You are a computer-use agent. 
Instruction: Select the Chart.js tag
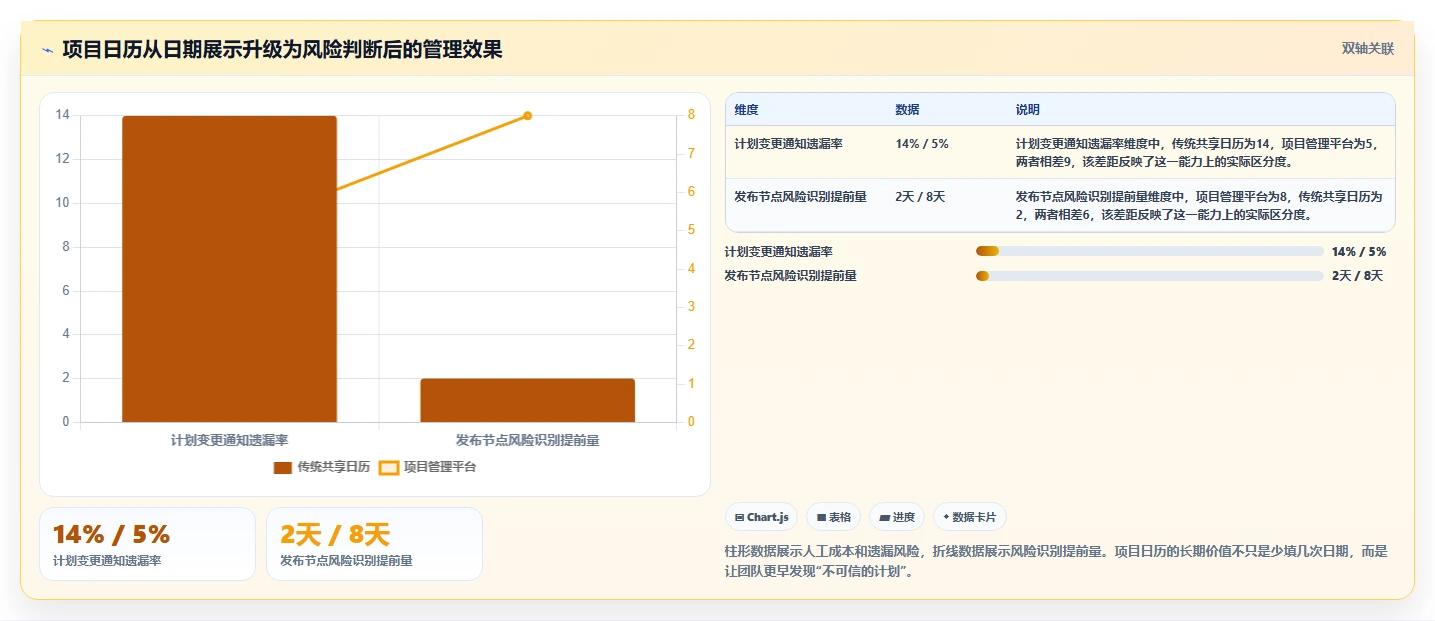[761, 517]
